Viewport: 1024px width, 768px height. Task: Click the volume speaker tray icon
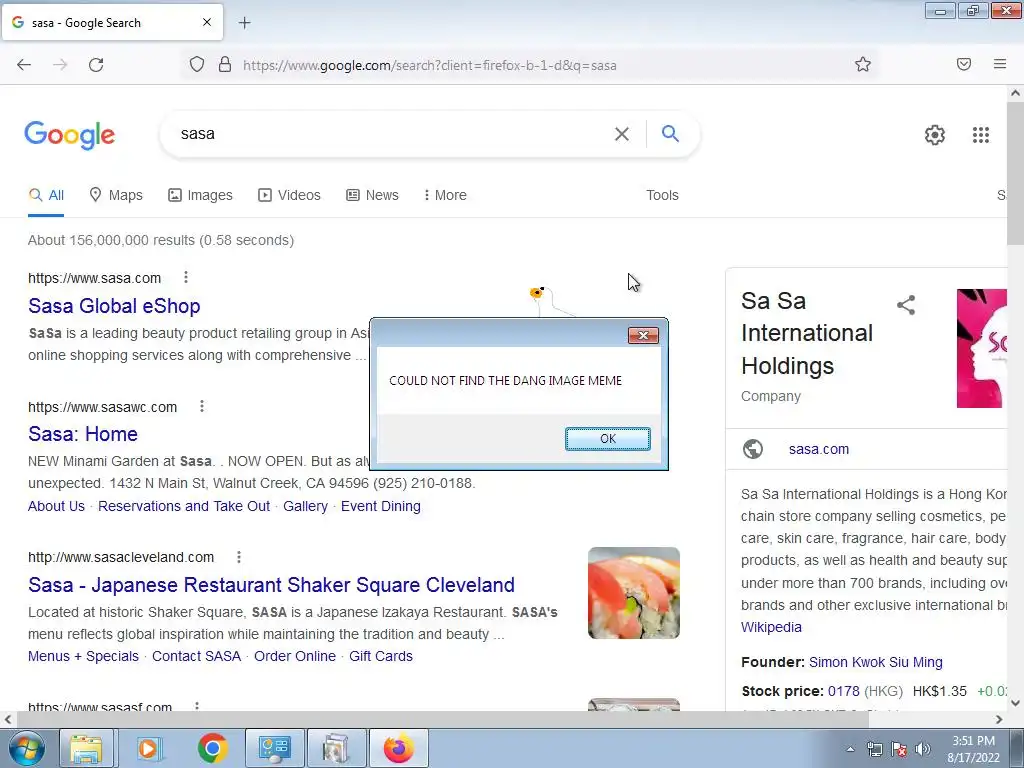(x=922, y=749)
